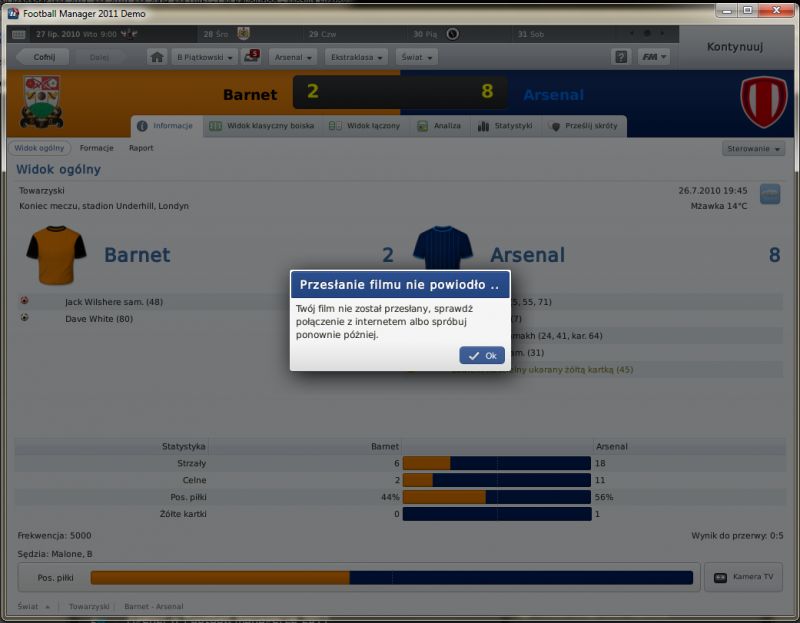Screen dimensions: 800x623
Task: Click the Arsenal name in the score header
Action: 554,95
